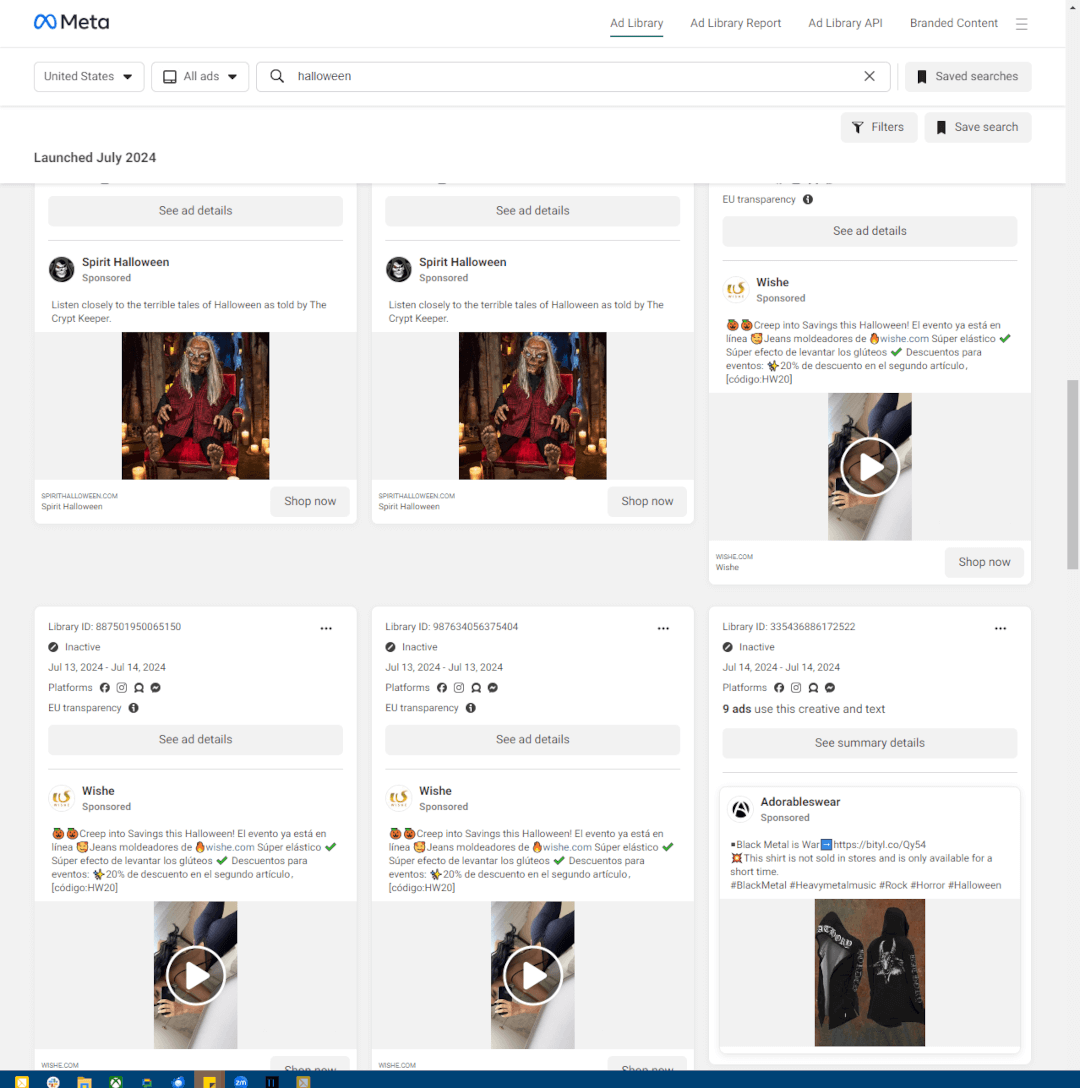Click Facebook platform icon in ad 335436886172522
1080x1088 pixels.
pyautogui.click(x=779, y=688)
